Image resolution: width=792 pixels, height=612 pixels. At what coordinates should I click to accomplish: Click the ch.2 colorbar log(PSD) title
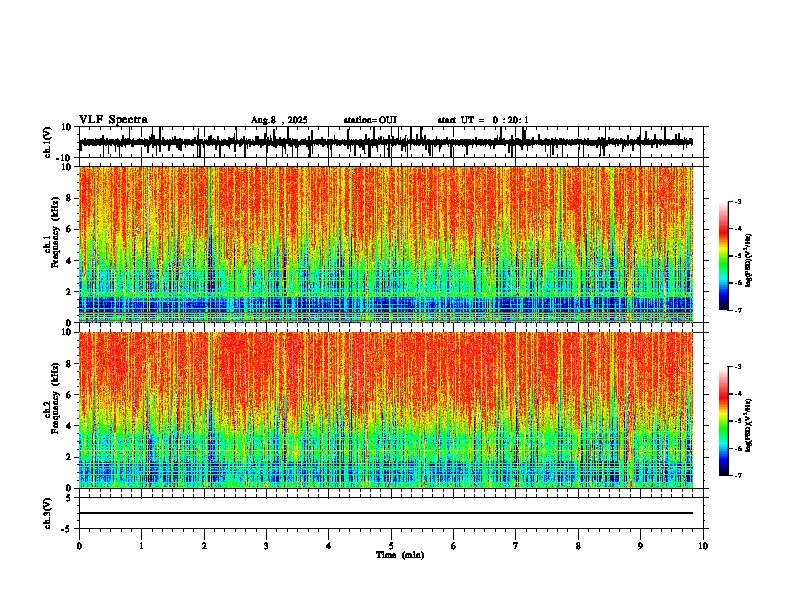point(749,425)
